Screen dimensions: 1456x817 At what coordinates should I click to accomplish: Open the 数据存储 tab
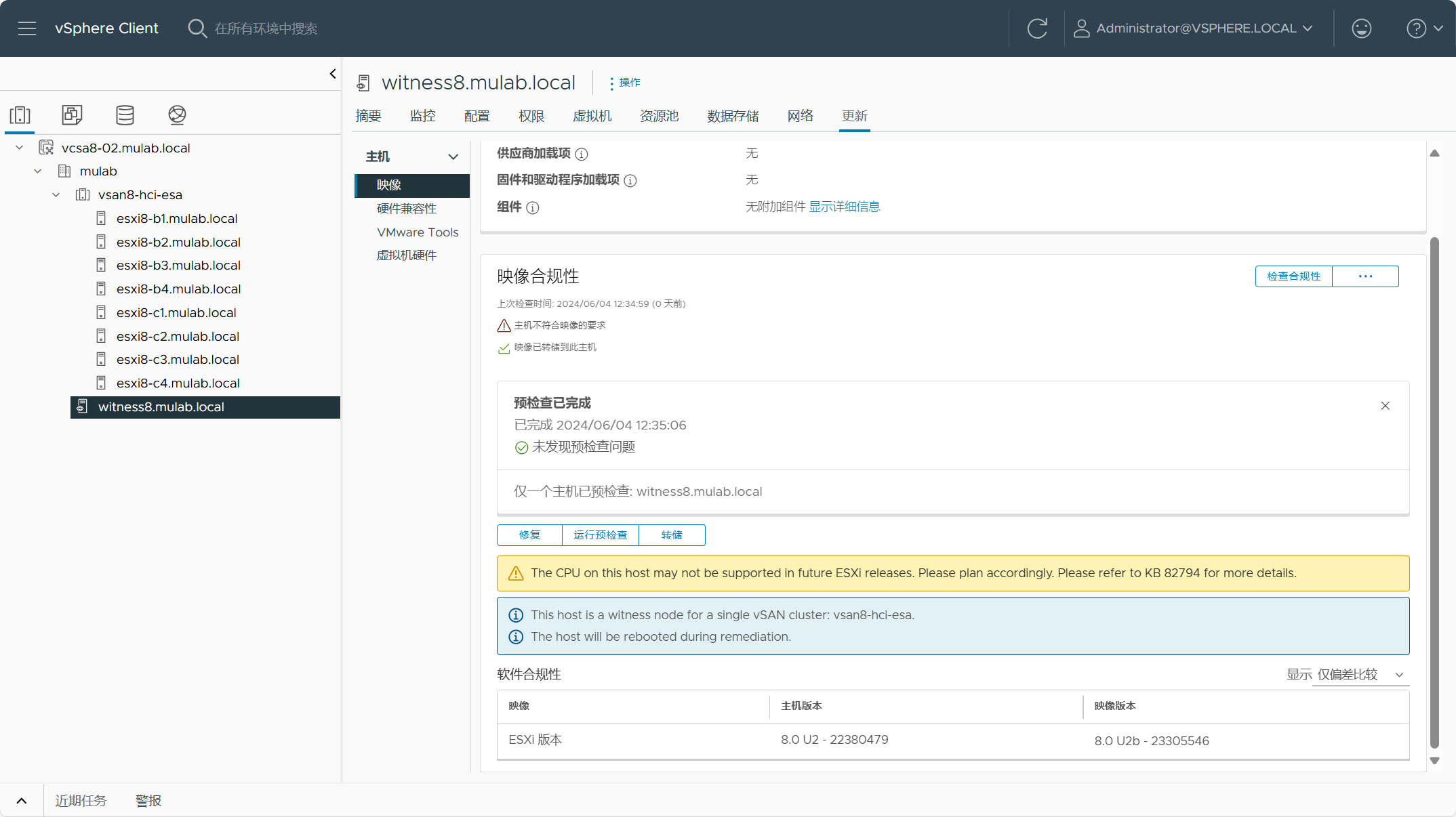pyautogui.click(x=733, y=116)
